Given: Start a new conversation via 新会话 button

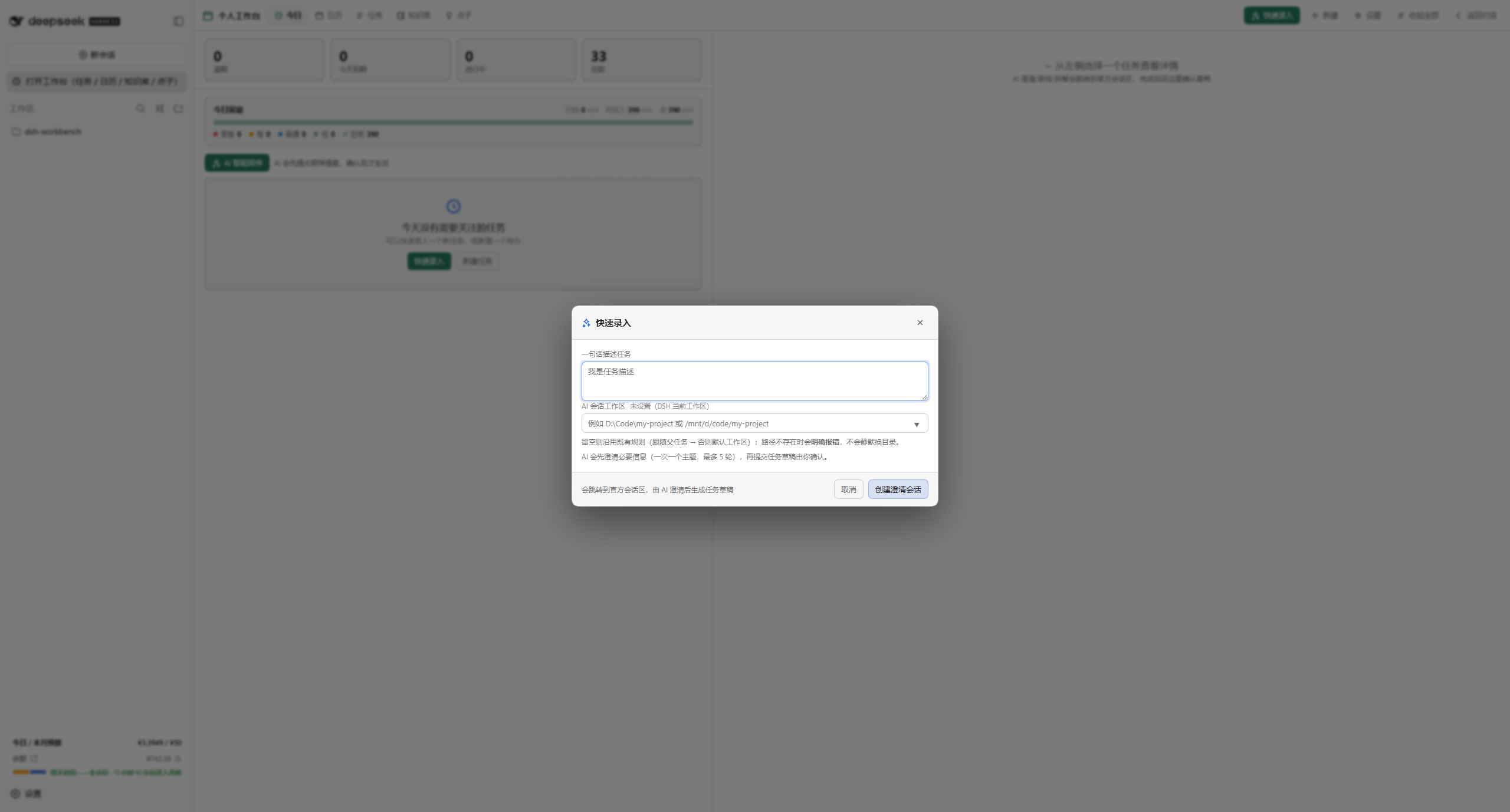Looking at the screenshot, I should pyautogui.click(x=97, y=55).
